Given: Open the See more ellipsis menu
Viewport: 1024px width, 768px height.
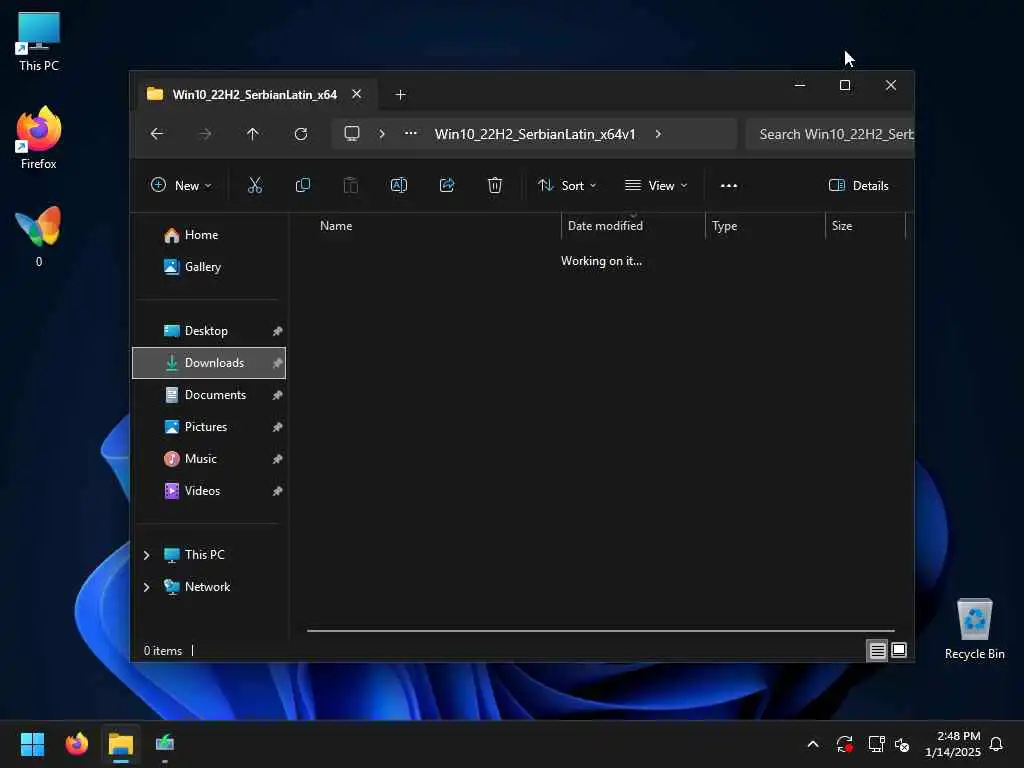Looking at the screenshot, I should coord(729,185).
